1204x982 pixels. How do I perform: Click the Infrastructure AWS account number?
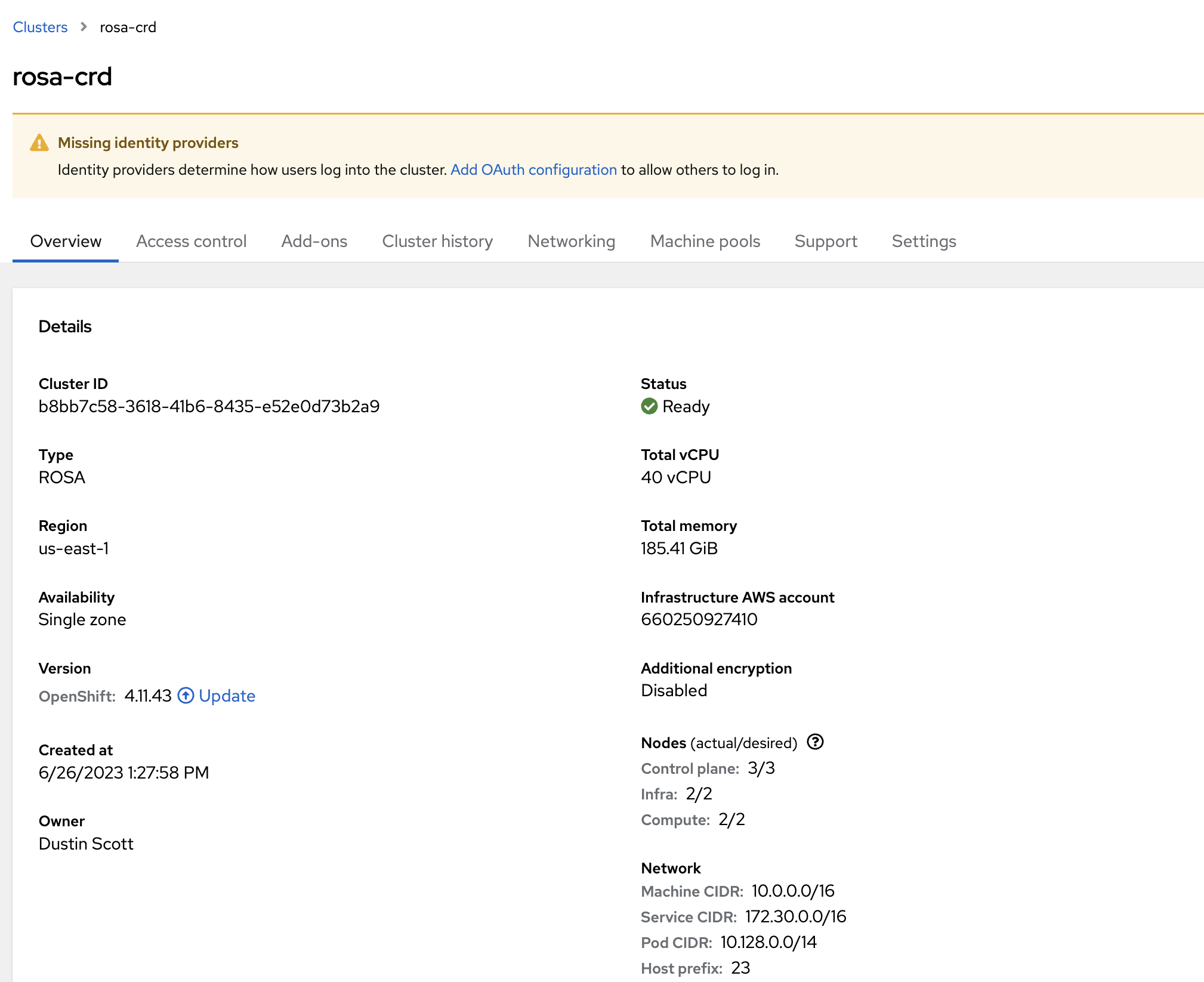click(x=699, y=619)
